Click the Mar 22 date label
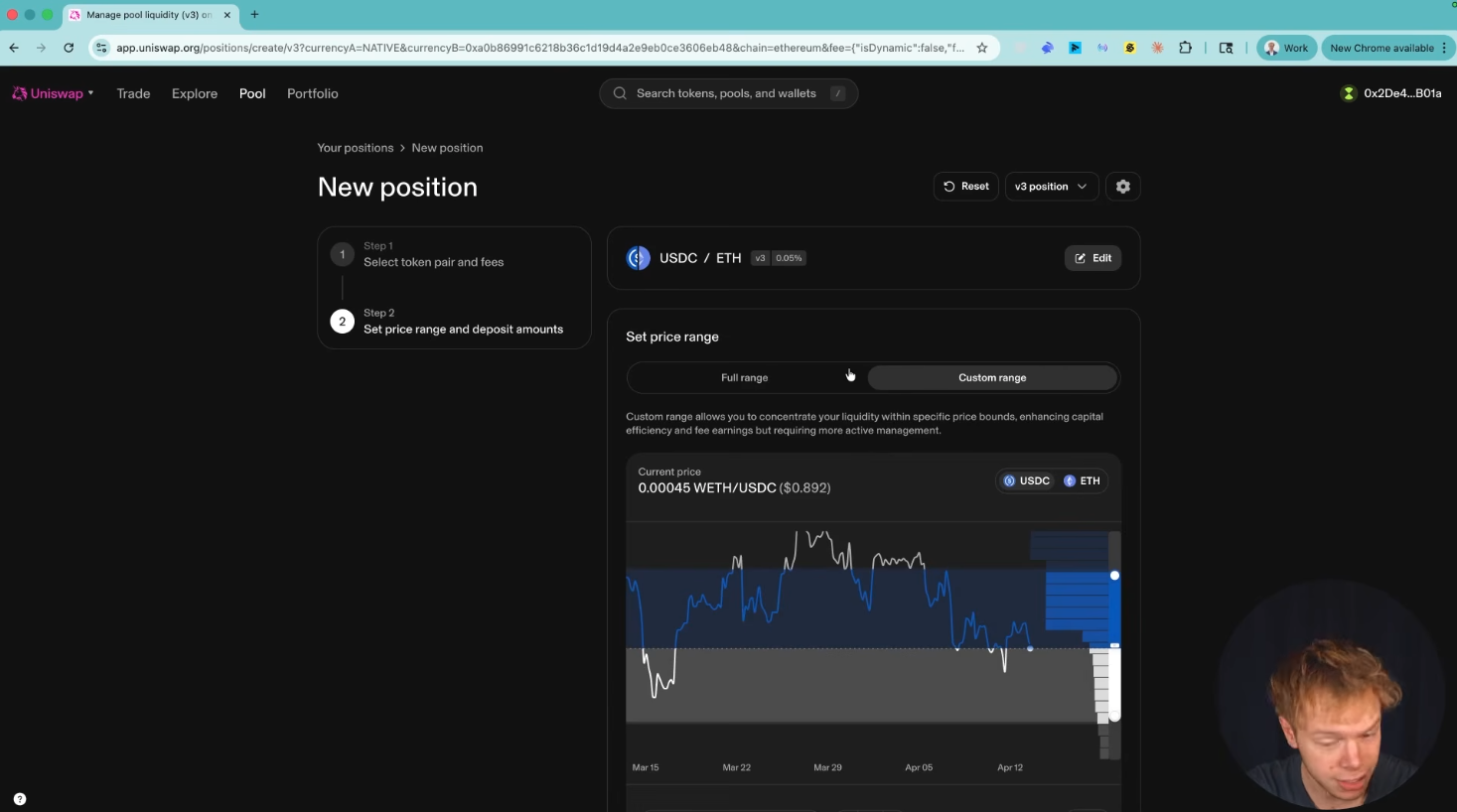 point(737,767)
